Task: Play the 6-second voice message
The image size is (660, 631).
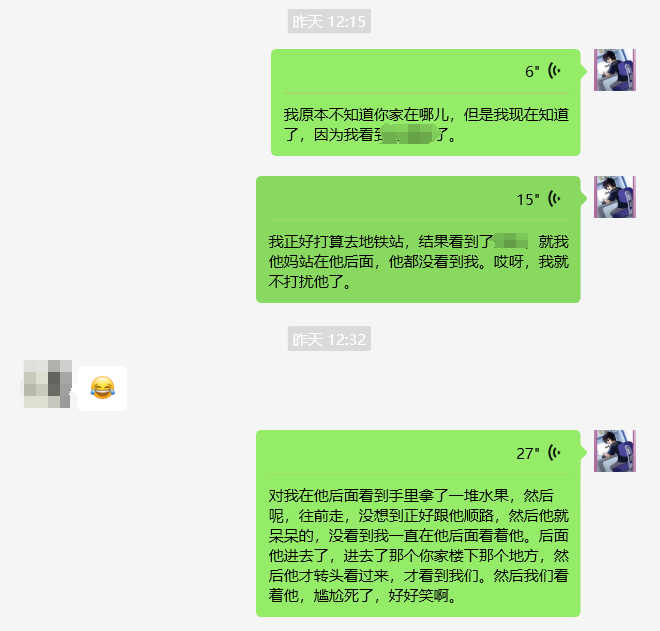Action: [x=426, y=71]
